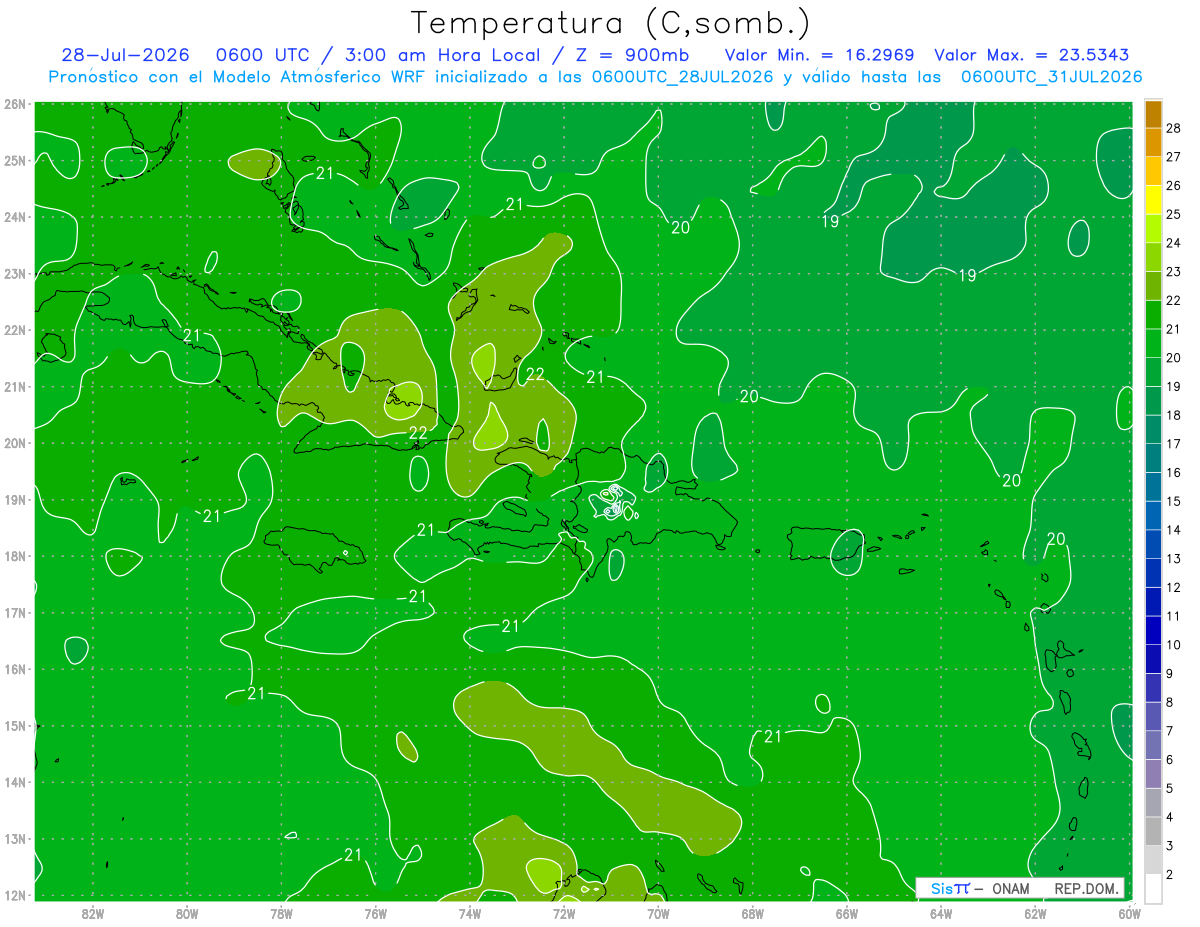Click the 'ONAM' label in map corner
Viewport: 1200px width, 927px height.
point(1011,888)
